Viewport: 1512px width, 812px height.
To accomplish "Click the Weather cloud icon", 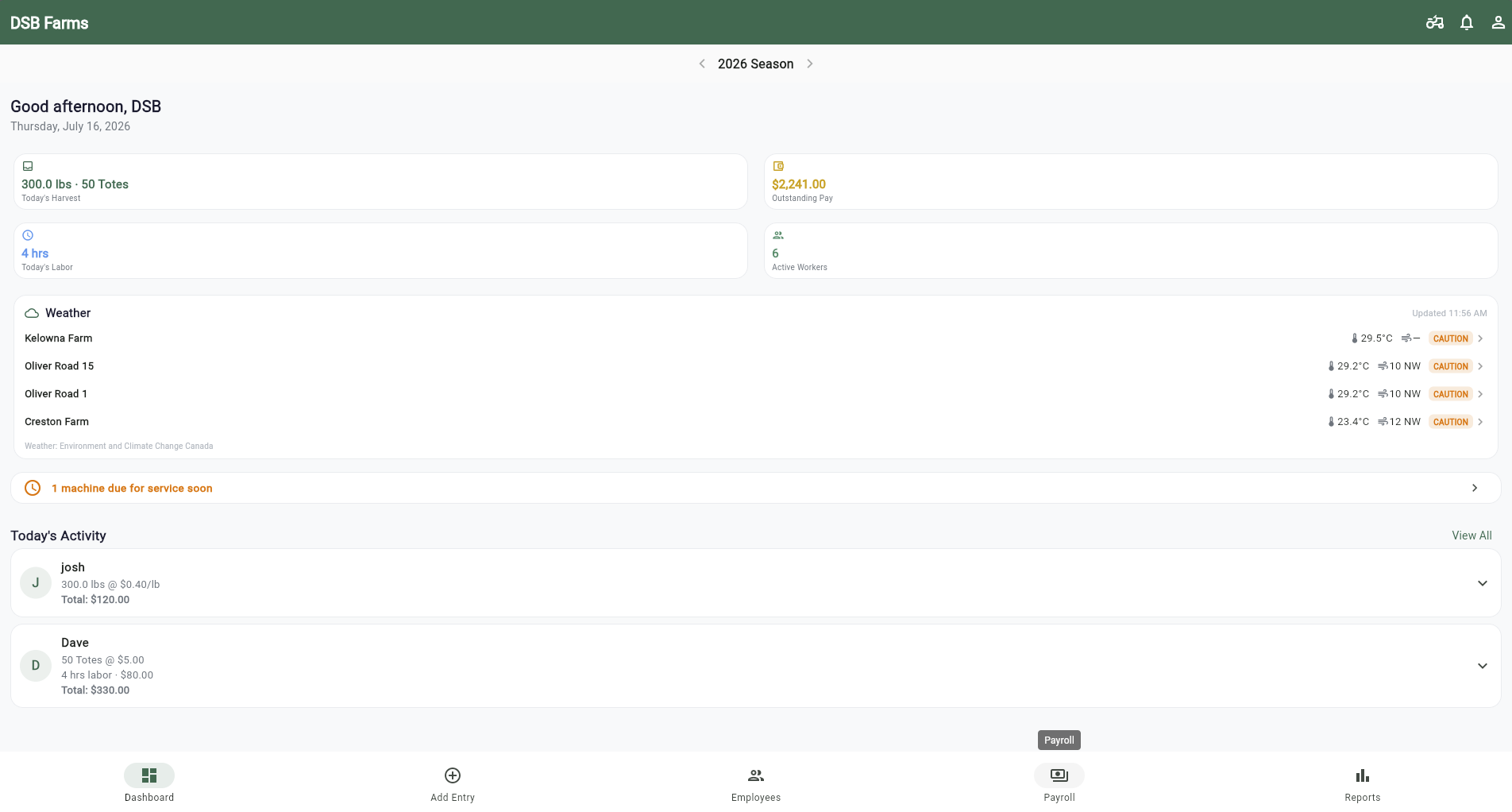I will coord(32,313).
